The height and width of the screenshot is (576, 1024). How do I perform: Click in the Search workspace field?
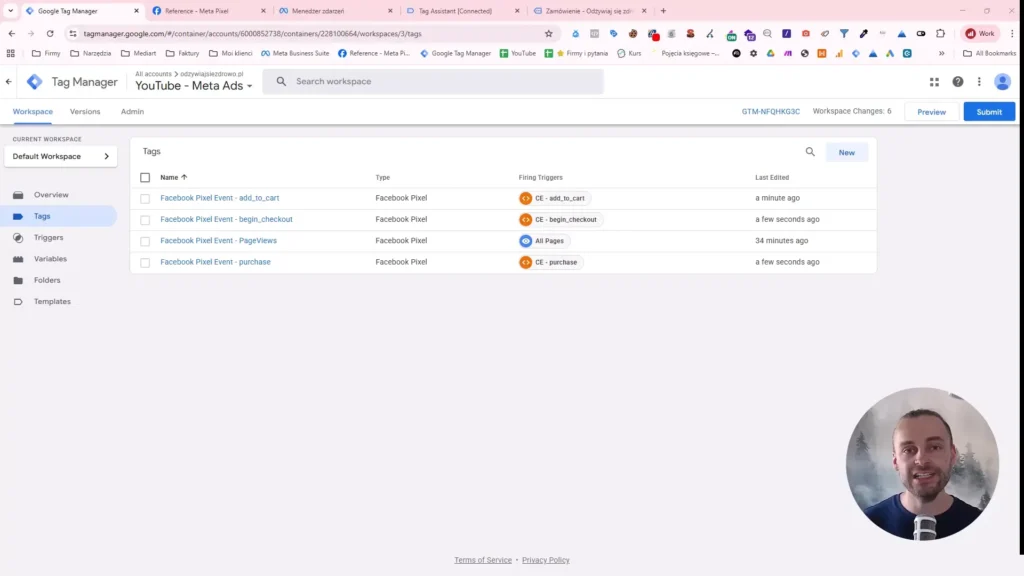point(433,82)
